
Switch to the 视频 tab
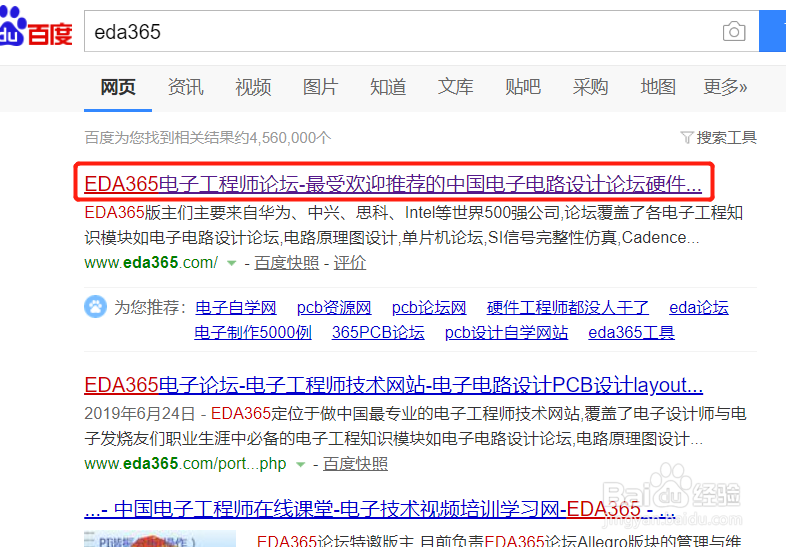pyautogui.click(x=253, y=87)
